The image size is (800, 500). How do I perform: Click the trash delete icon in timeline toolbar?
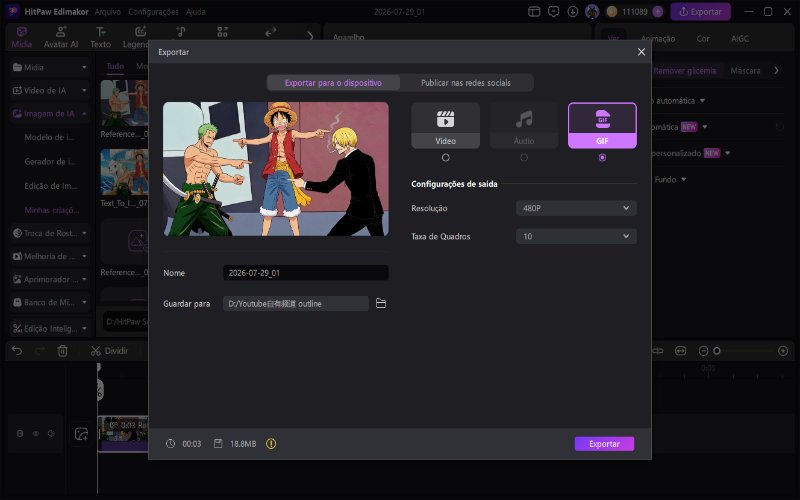click(x=62, y=351)
